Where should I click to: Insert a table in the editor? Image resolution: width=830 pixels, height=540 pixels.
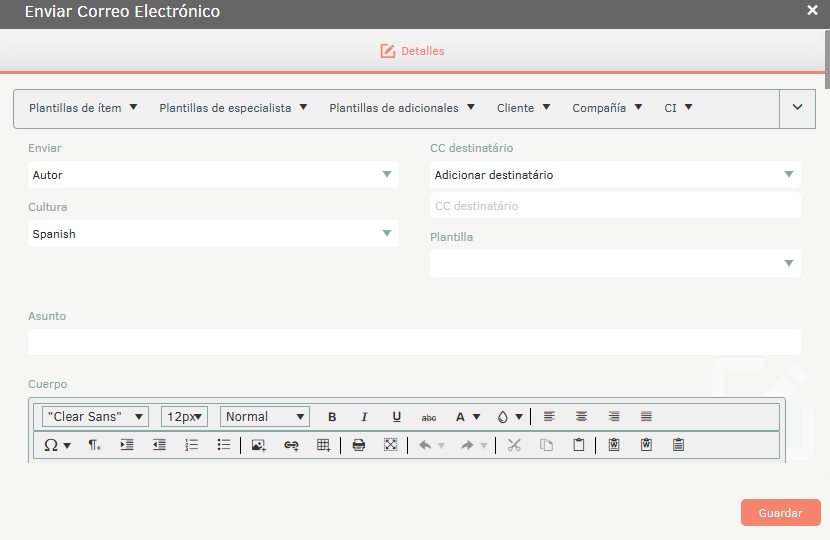pyautogui.click(x=323, y=445)
